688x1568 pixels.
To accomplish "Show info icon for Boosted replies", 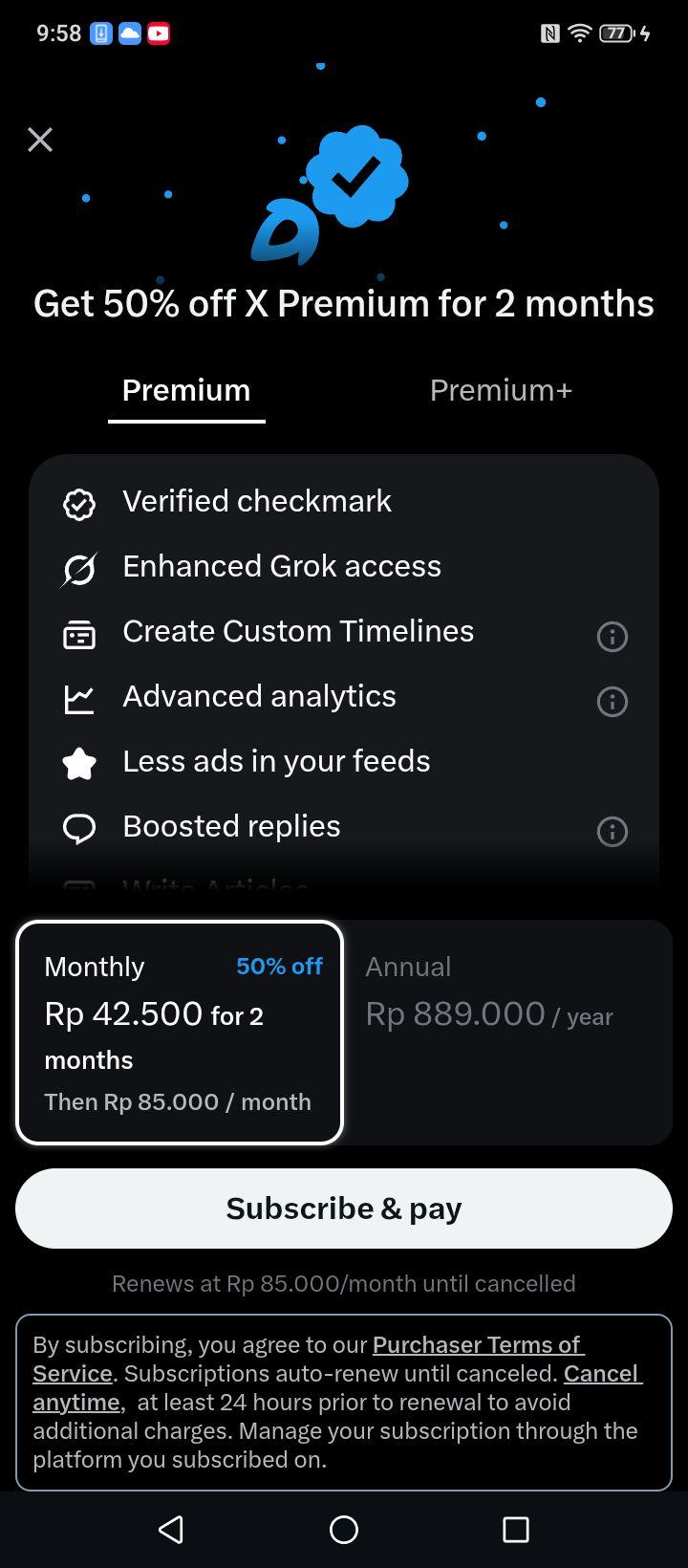I will (x=613, y=831).
